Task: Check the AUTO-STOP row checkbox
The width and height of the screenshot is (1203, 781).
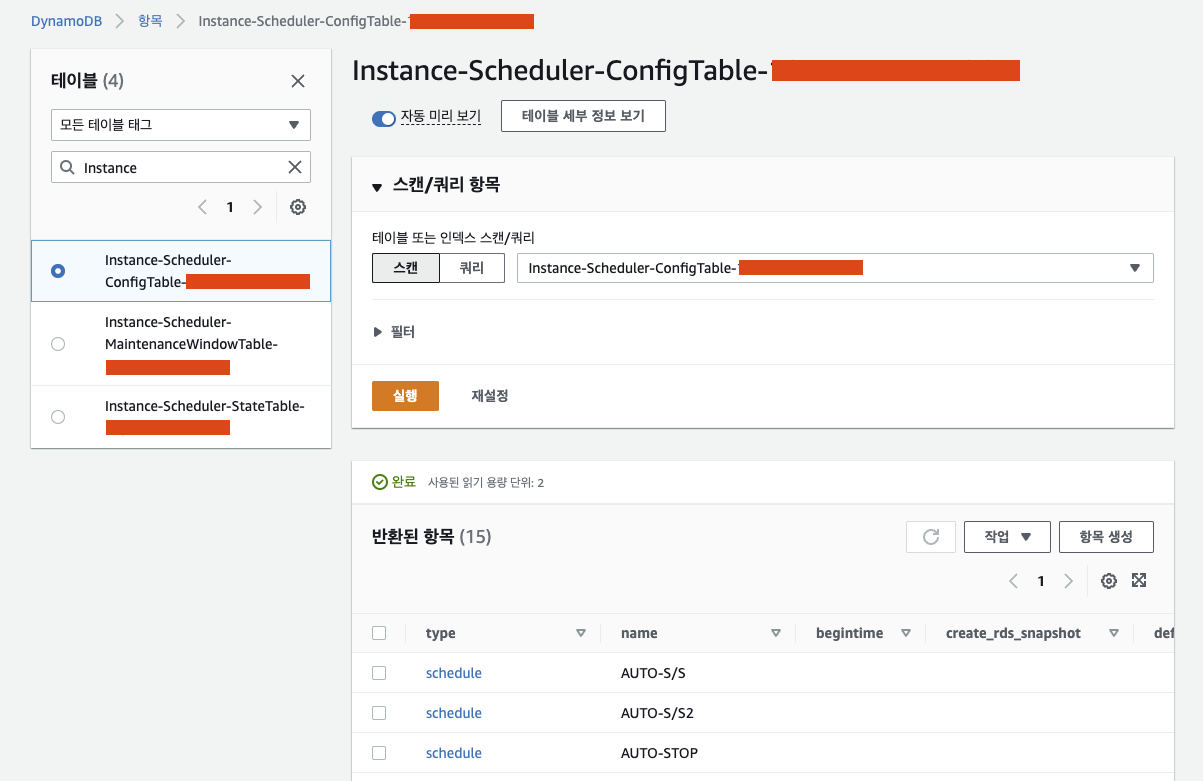Action: (x=379, y=753)
